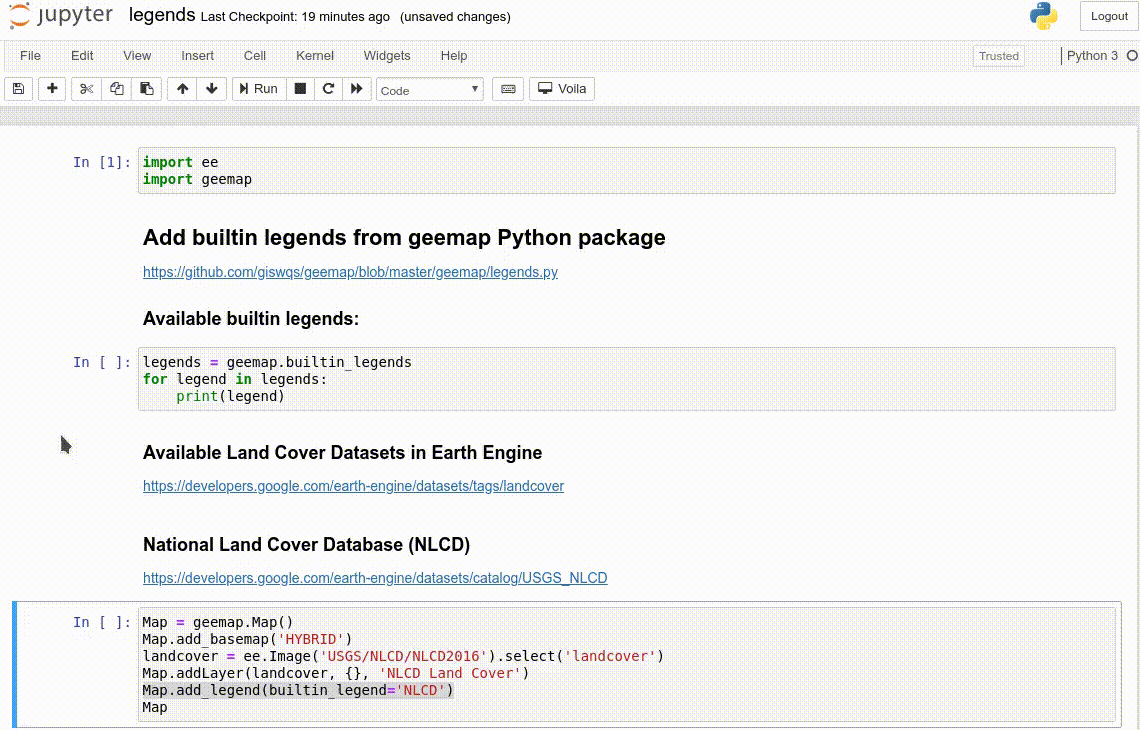1140x730 pixels.
Task: Open the Kernel menu
Action: 315,56
